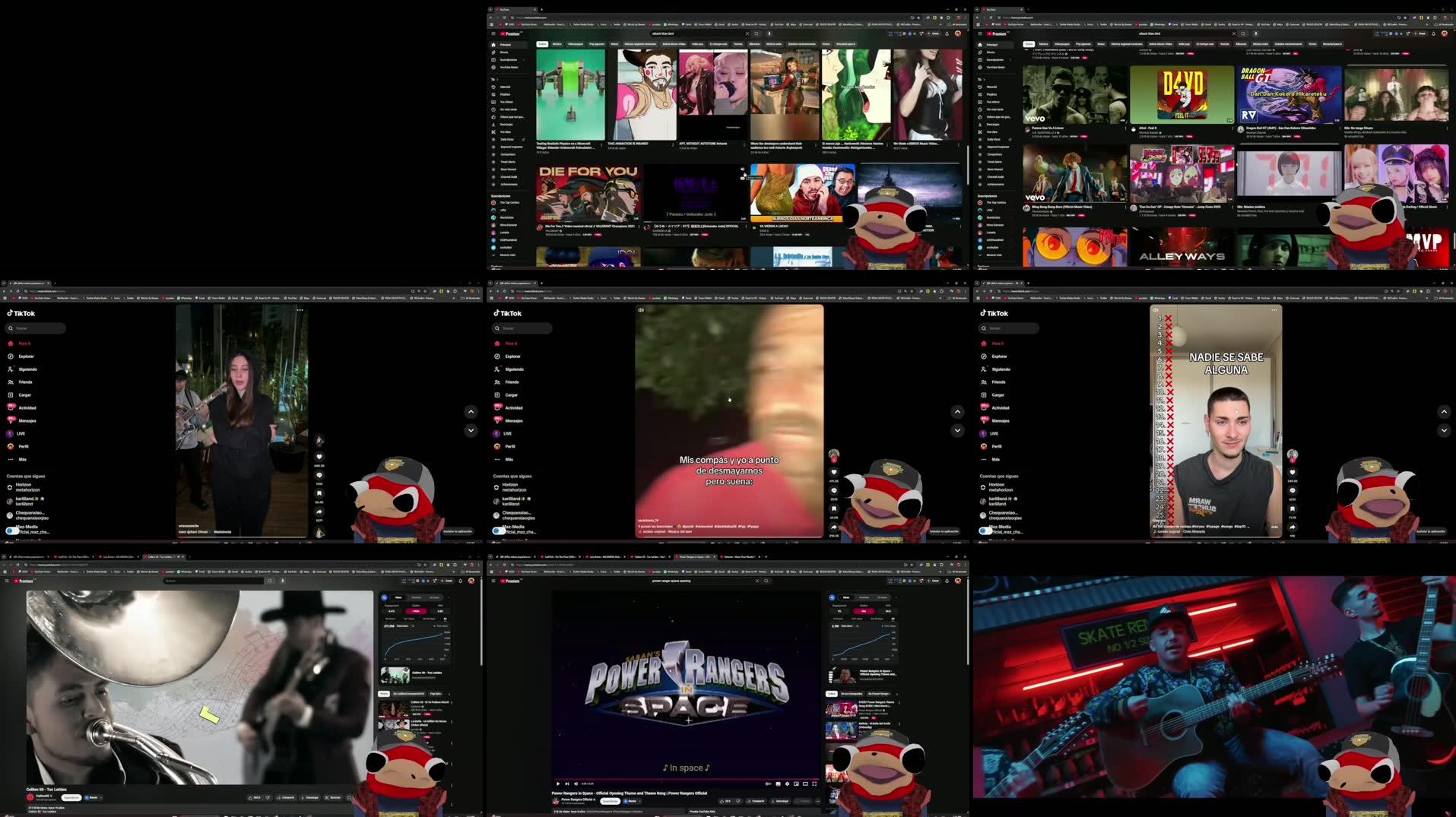Expand Más menu in 'Mis compás' TikTok window
Screen dimensions: 1456x817
click(x=502, y=459)
